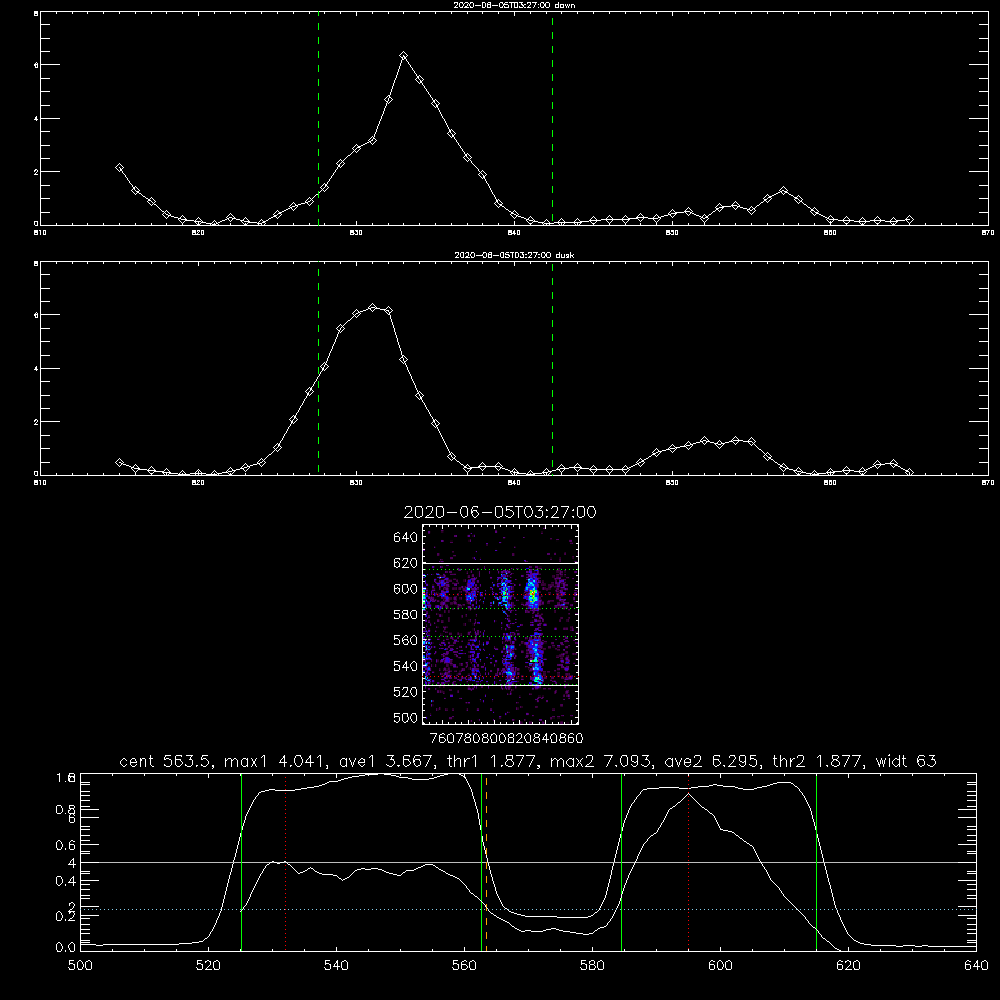Viewport: 1000px width, 1000px height.
Task: Click the upper white boundary line in spectral image
Action: tap(501, 563)
